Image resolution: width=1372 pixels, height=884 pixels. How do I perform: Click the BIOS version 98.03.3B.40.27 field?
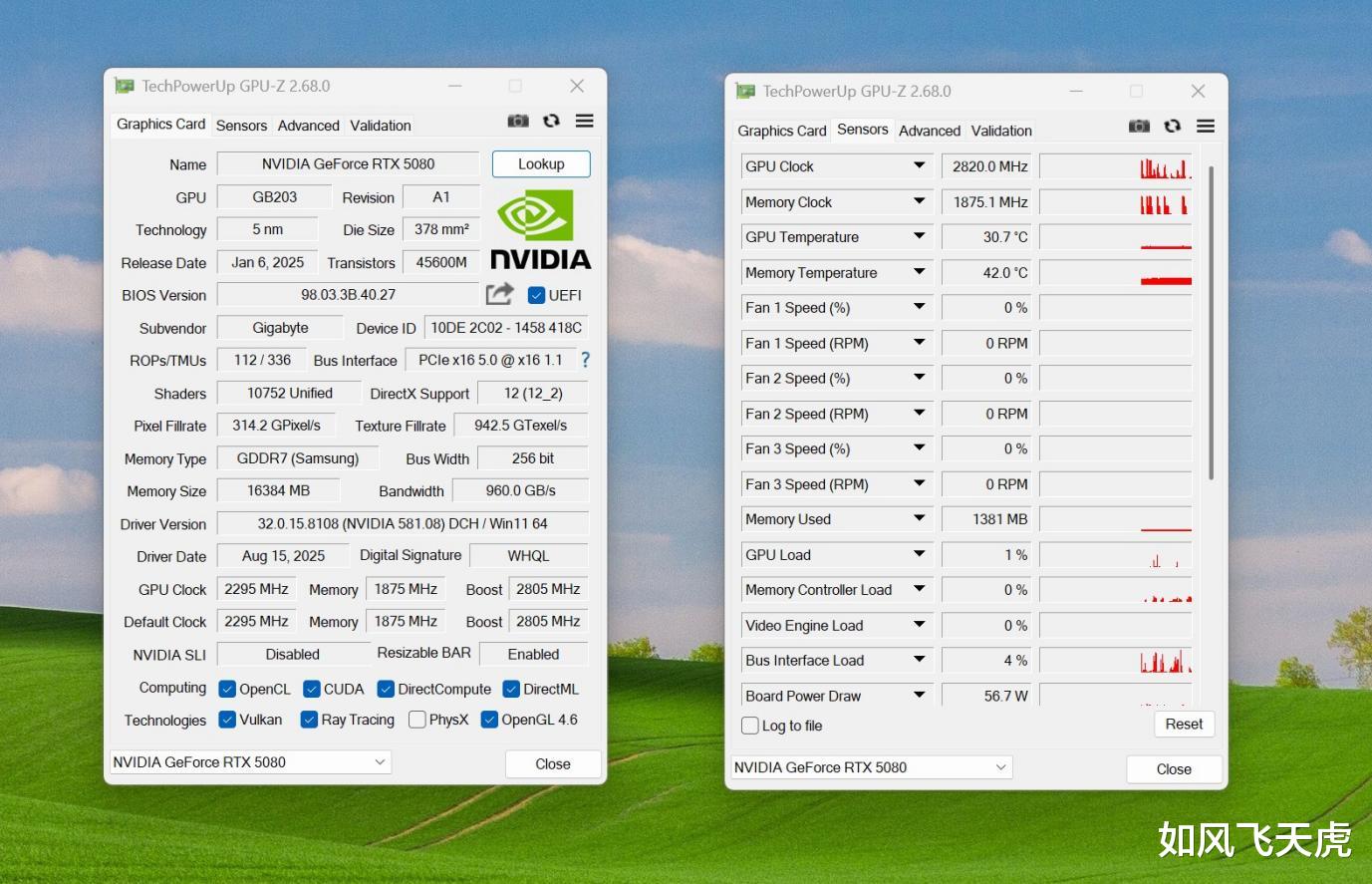[x=349, y=295]
